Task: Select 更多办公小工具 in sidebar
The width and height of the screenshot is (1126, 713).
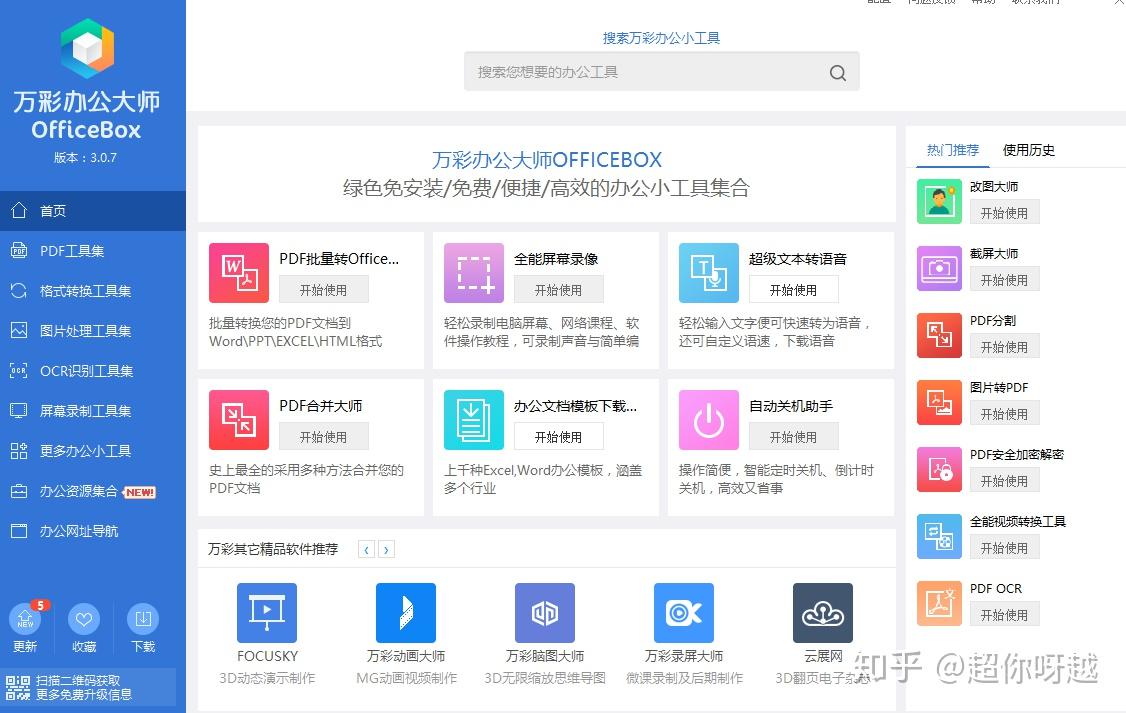Action: tap(93, 451)
